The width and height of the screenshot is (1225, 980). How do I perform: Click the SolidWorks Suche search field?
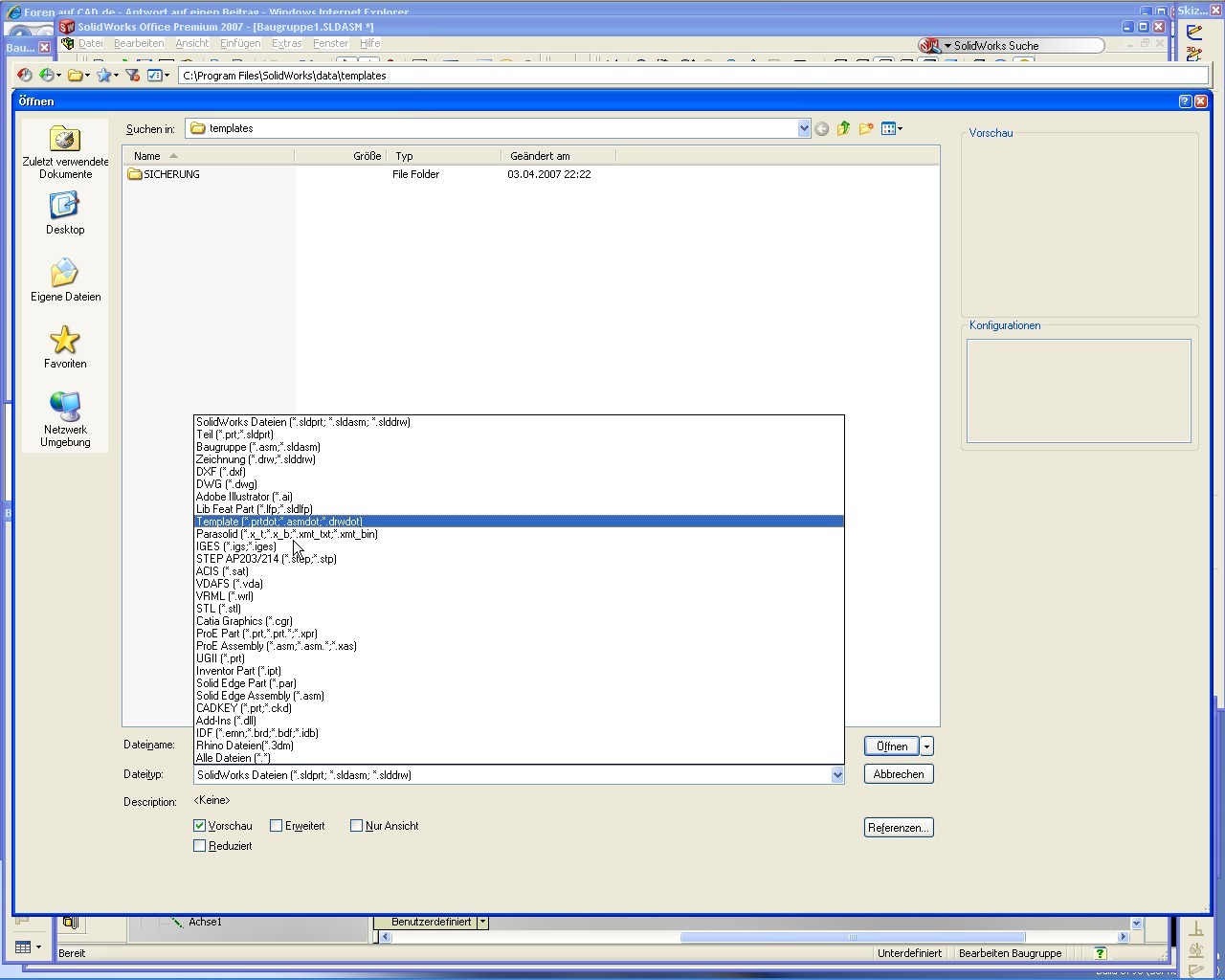[x=1028, y=46]
